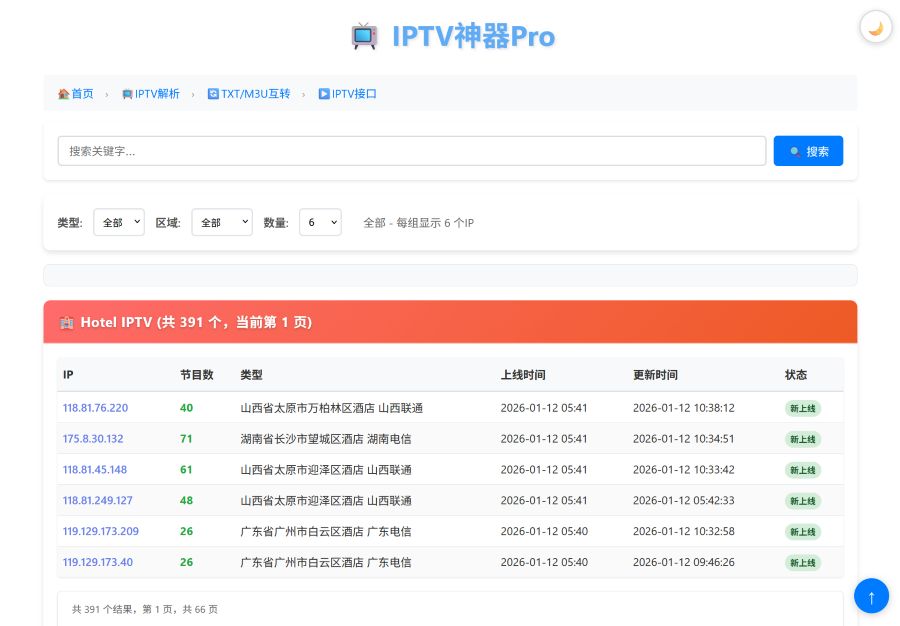
Task: Open the 类型 dropdown
Action: coord(118,222)
